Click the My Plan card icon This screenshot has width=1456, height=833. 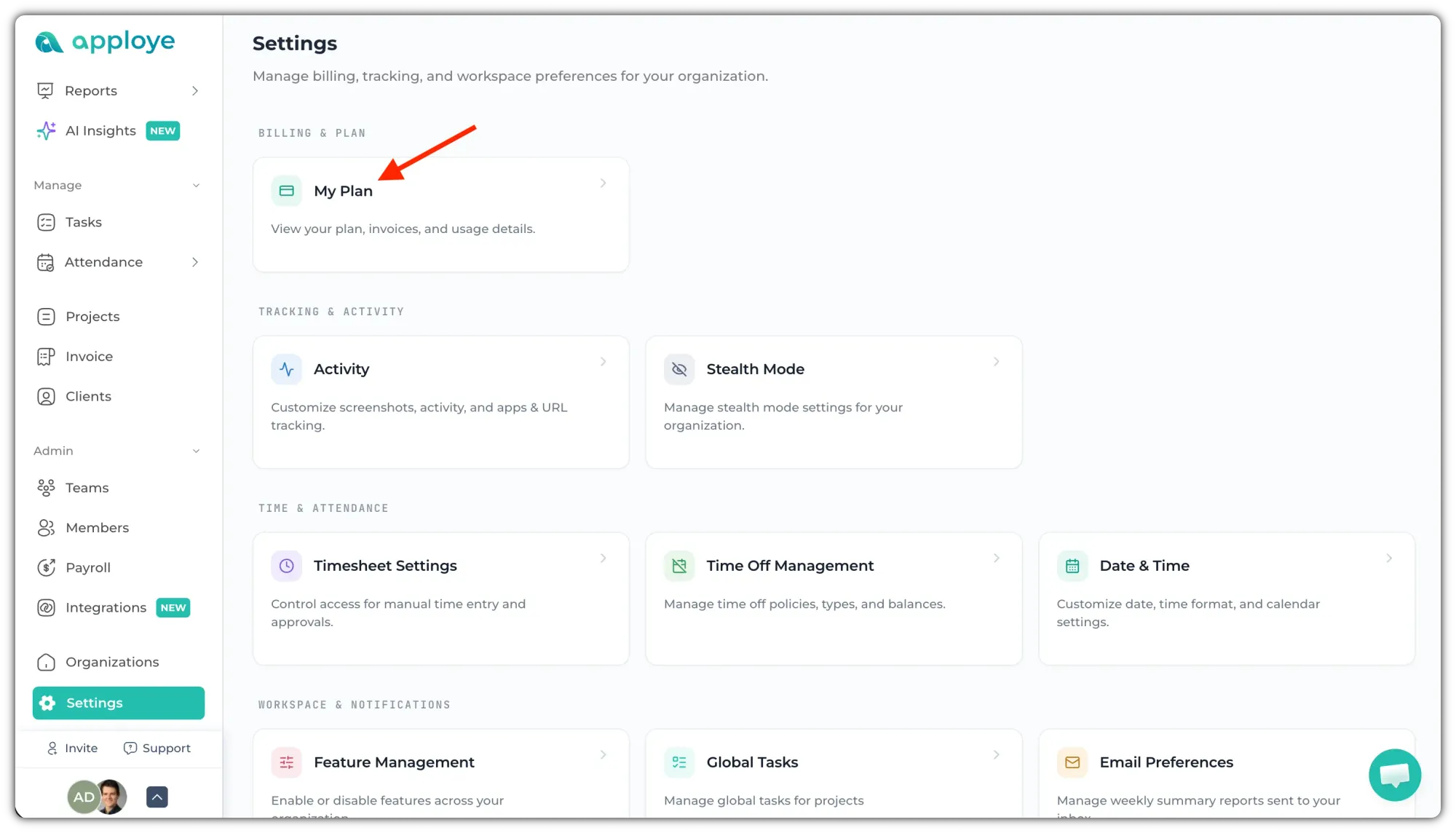(287, 191)
